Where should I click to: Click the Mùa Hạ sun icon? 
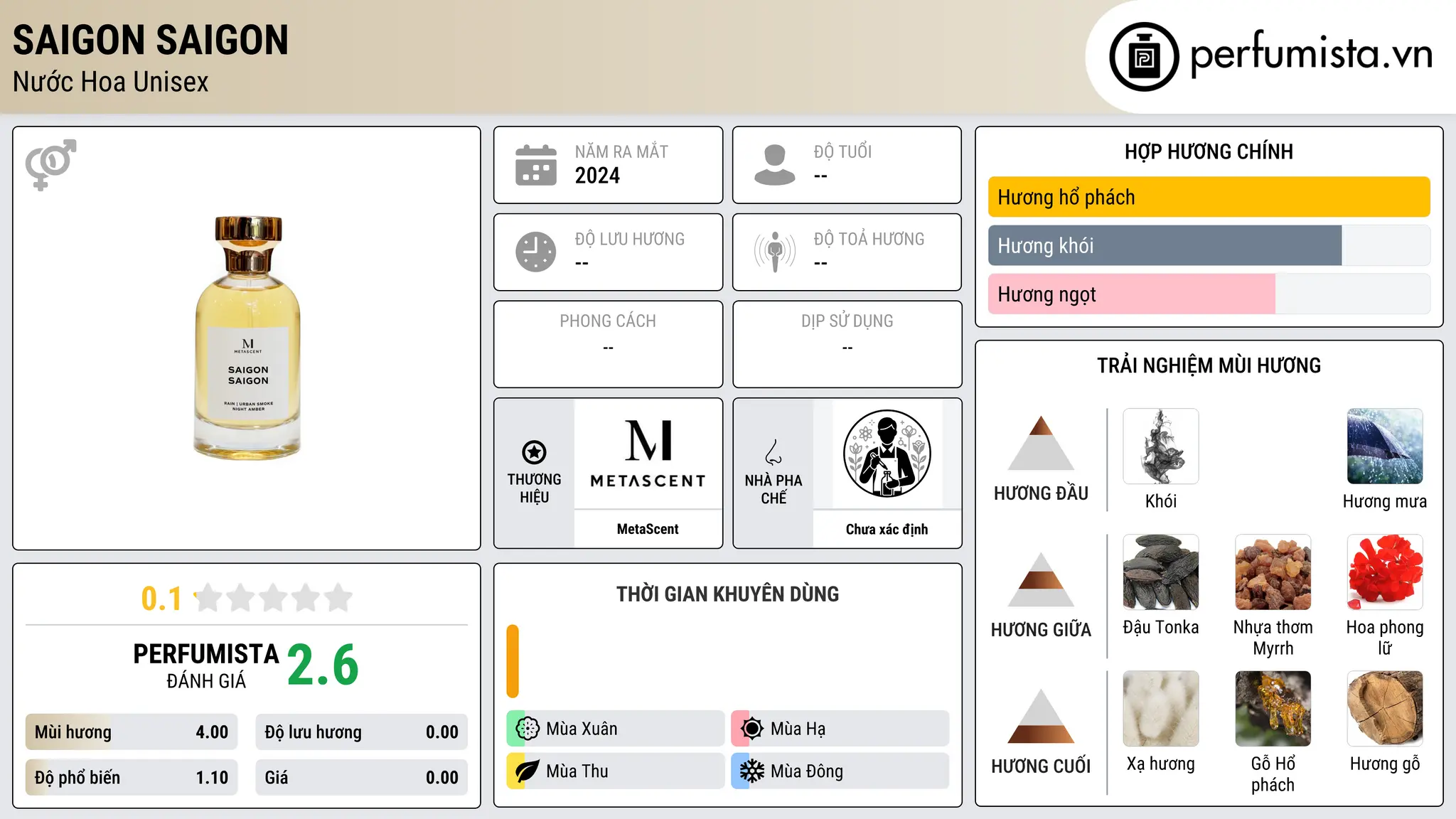[x=752, y=729]
